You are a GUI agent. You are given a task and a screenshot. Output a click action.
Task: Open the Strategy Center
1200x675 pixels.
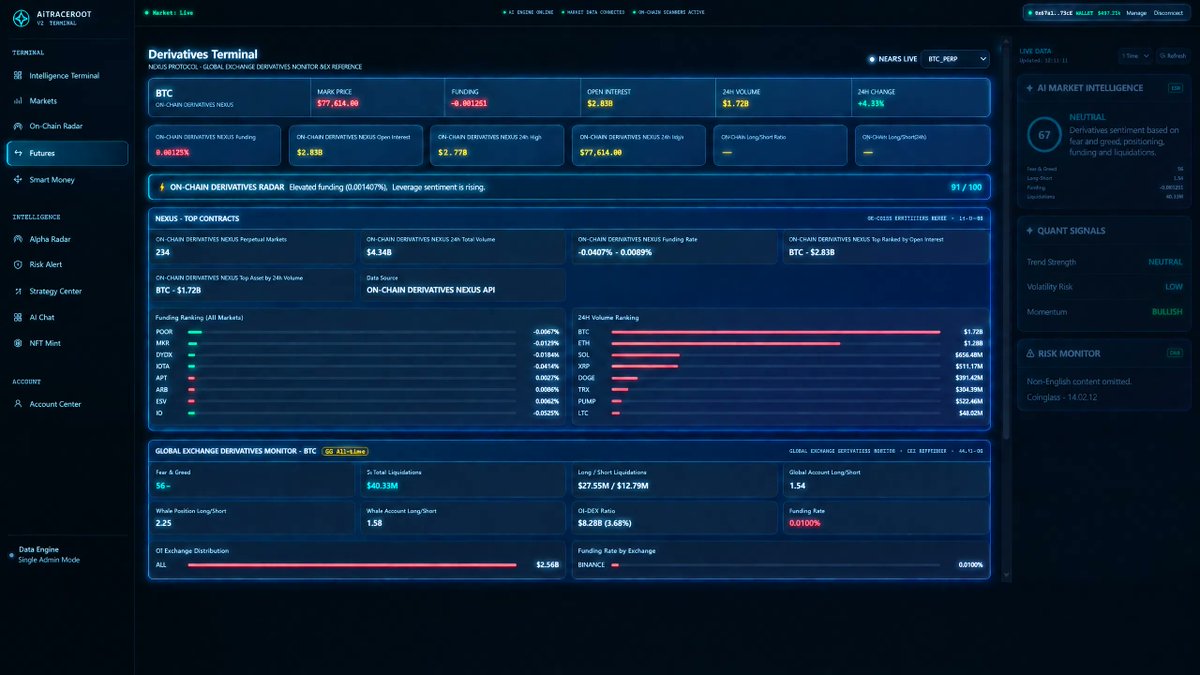(x=66, y=291)
